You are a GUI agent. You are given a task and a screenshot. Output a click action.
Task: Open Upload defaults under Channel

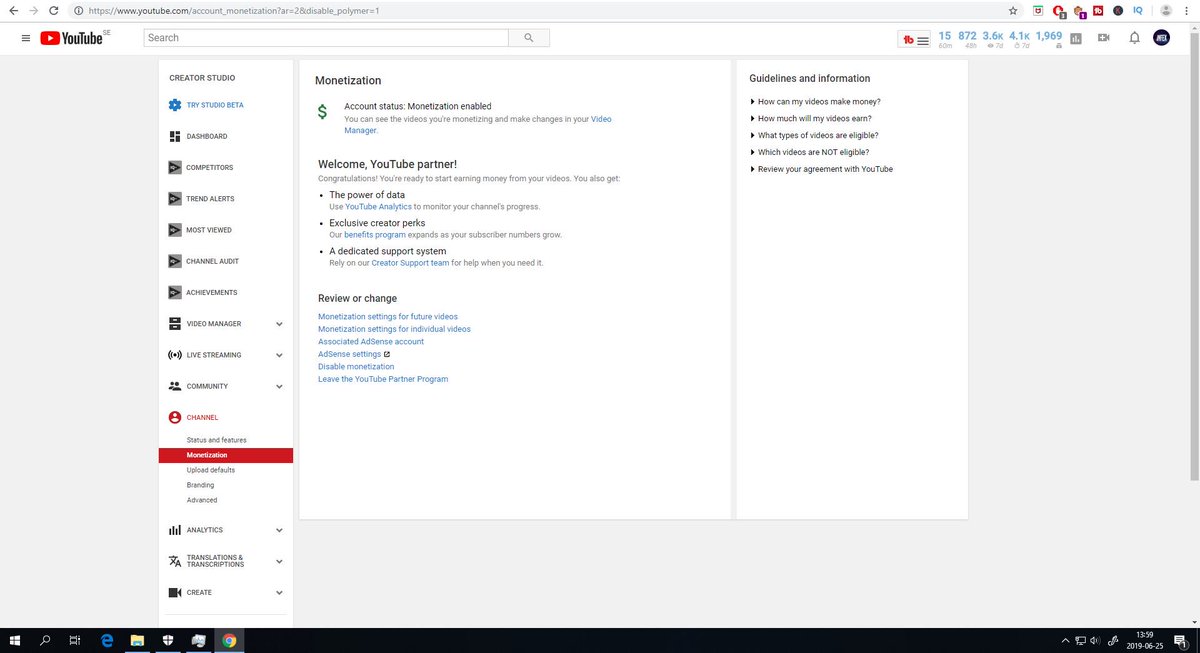point(211,470)
